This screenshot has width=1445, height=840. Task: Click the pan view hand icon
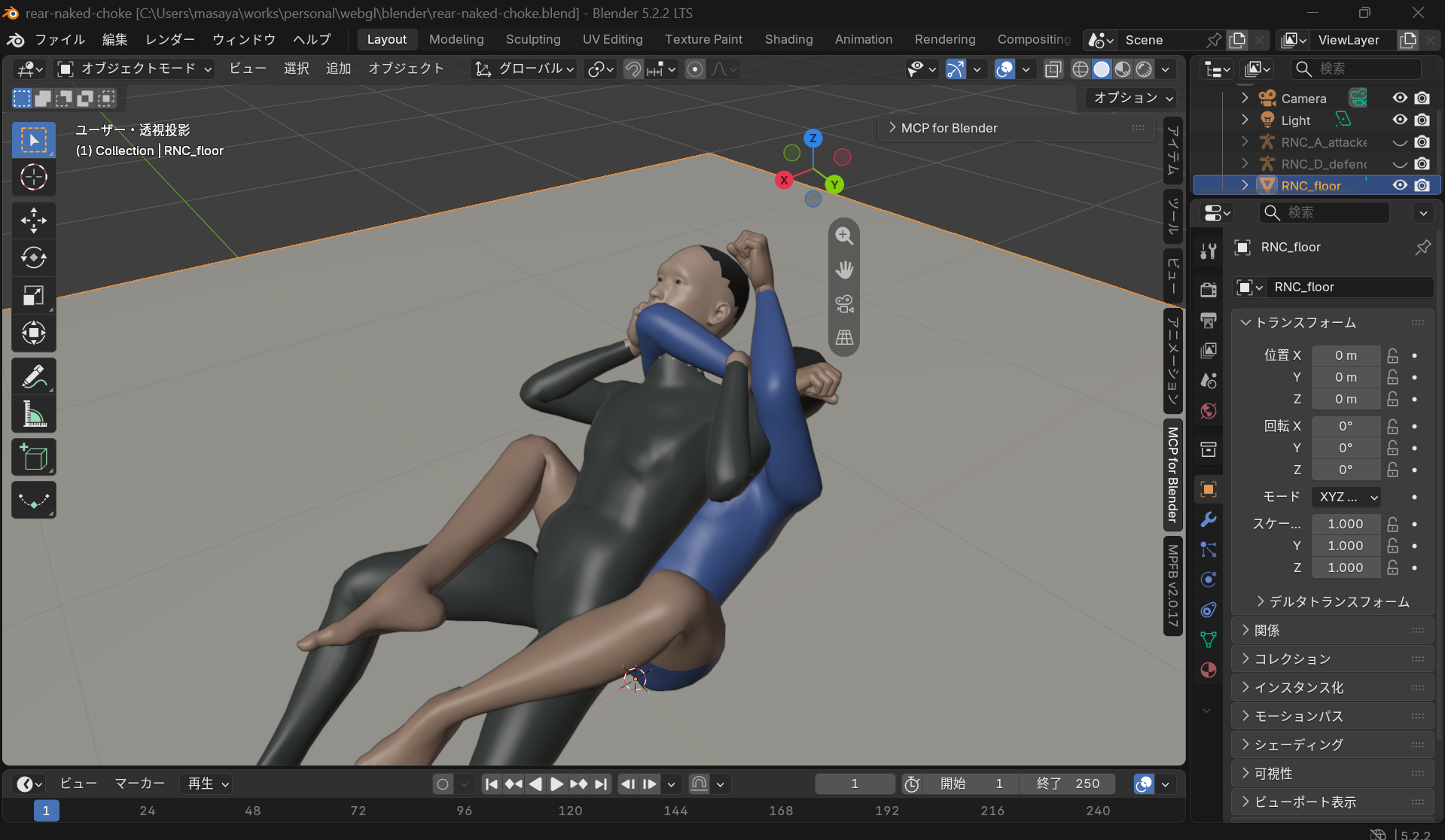[x=844, y=269]
